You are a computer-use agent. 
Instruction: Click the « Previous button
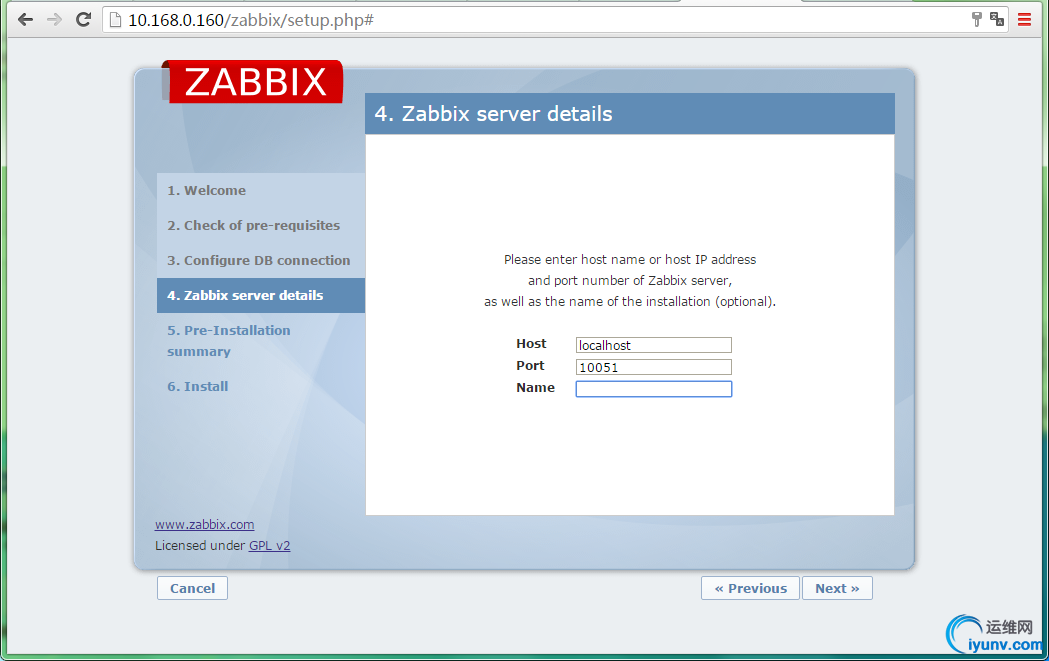click(750, 588)
